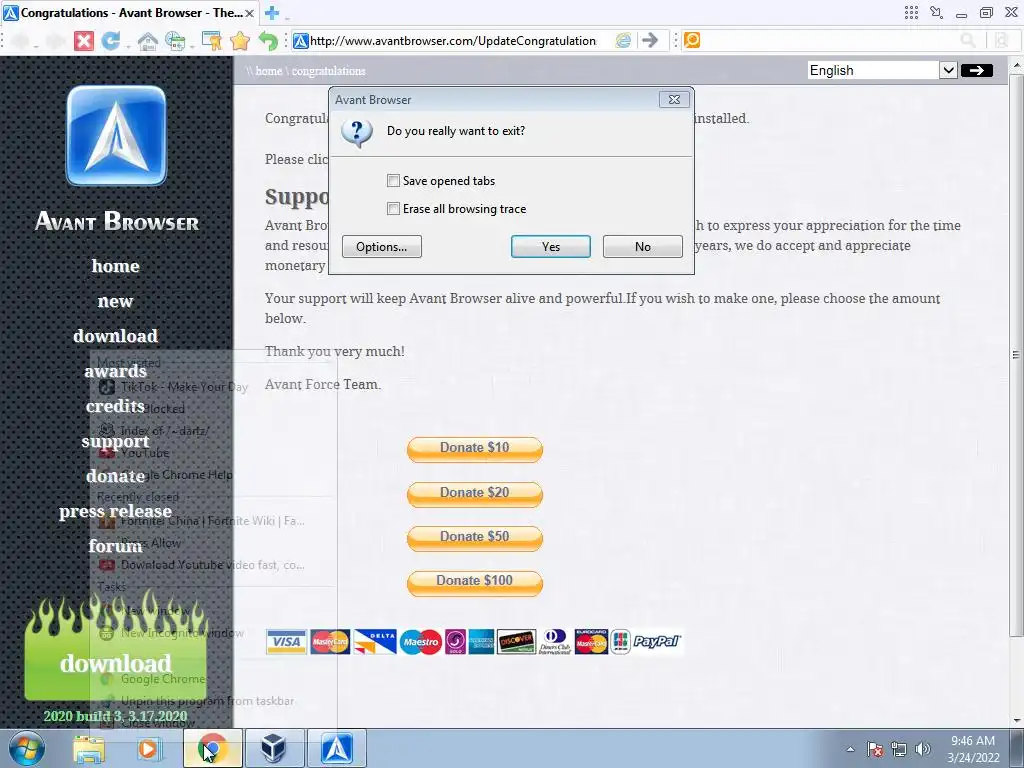
Task: Open the press release sidebar link
Action: [116, 511]
